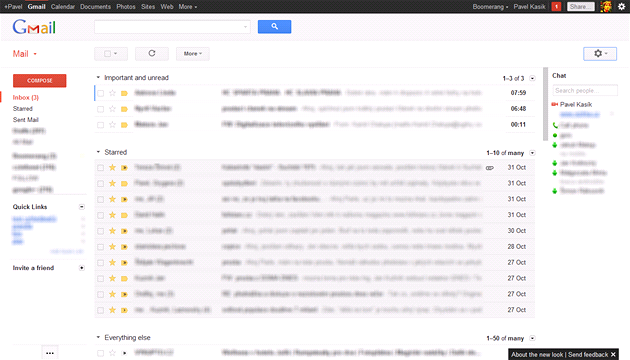This screenshot has width=630, height=360.
Task: Click the green phone Call phone icon in chat
Action: tap(555, 125)
